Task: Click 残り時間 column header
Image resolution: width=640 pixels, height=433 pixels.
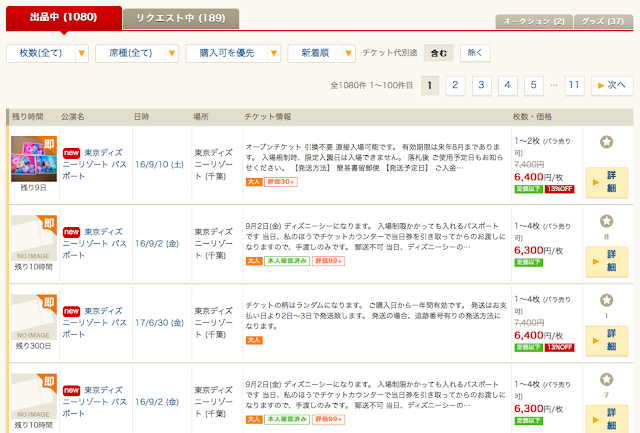Action: 28,117
